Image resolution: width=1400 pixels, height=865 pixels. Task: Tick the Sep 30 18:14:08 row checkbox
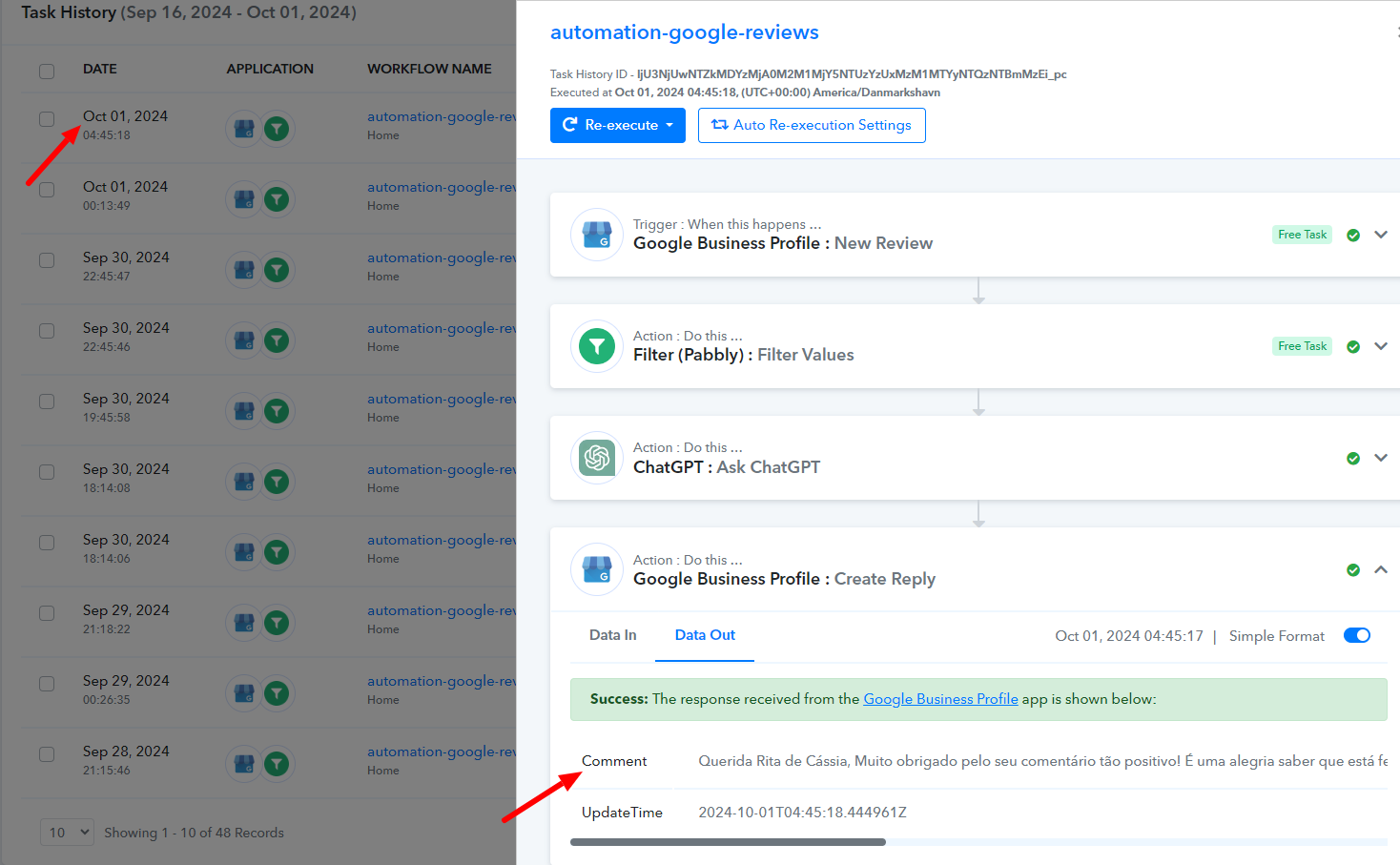[x=47, y=472]
